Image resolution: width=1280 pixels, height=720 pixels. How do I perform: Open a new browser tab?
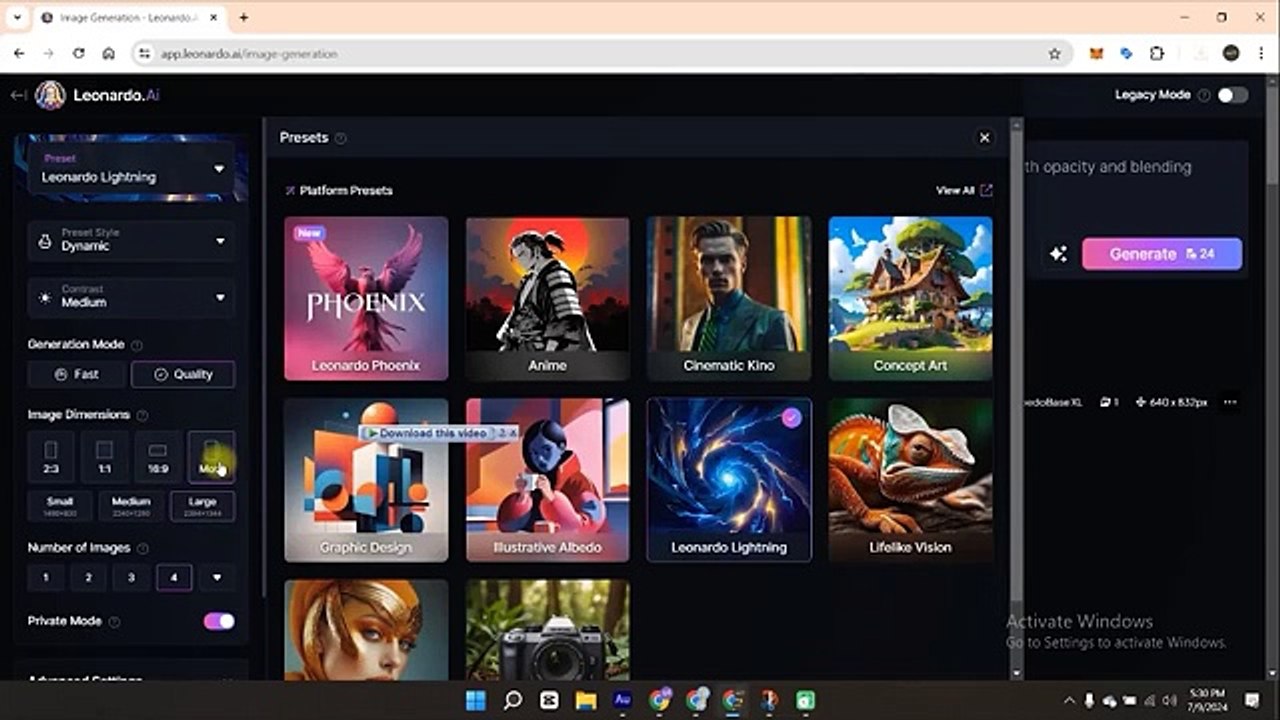pyautogui.click(x=244, y=18)
